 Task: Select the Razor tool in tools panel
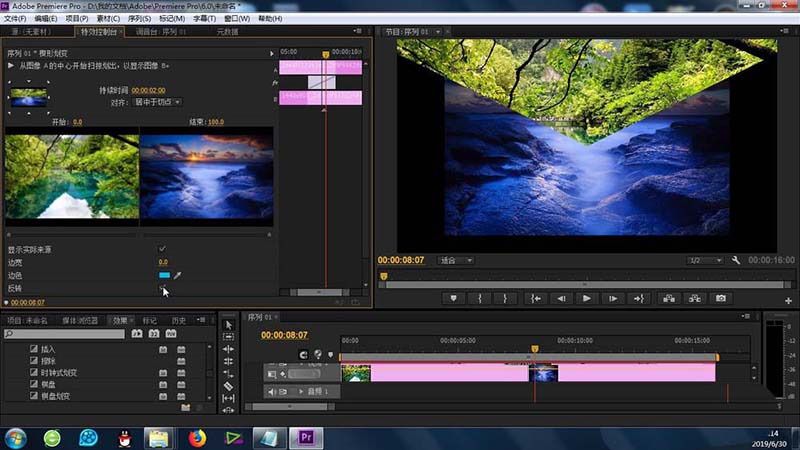[228, 385]
